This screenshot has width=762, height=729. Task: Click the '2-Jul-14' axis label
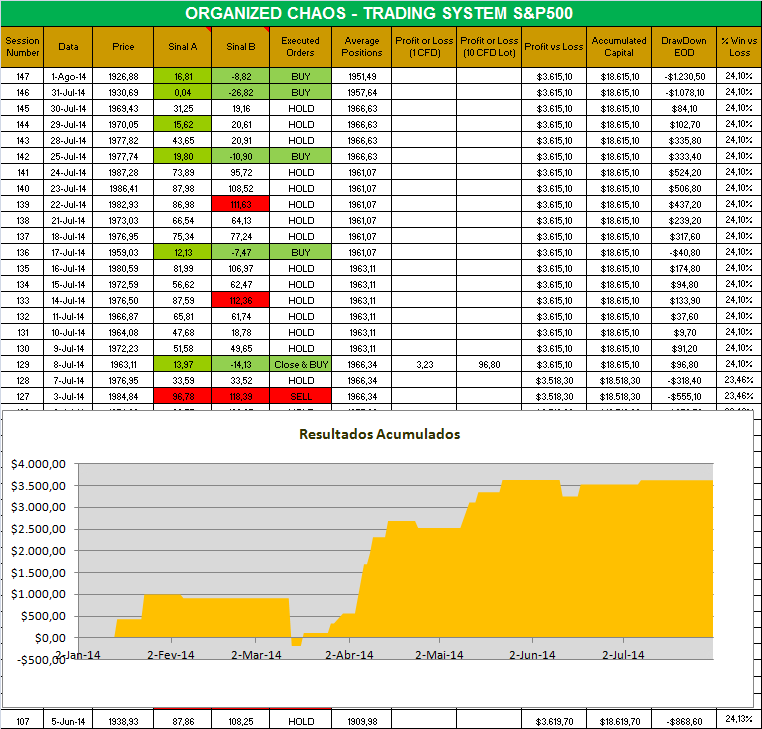(x=623, y=655)
